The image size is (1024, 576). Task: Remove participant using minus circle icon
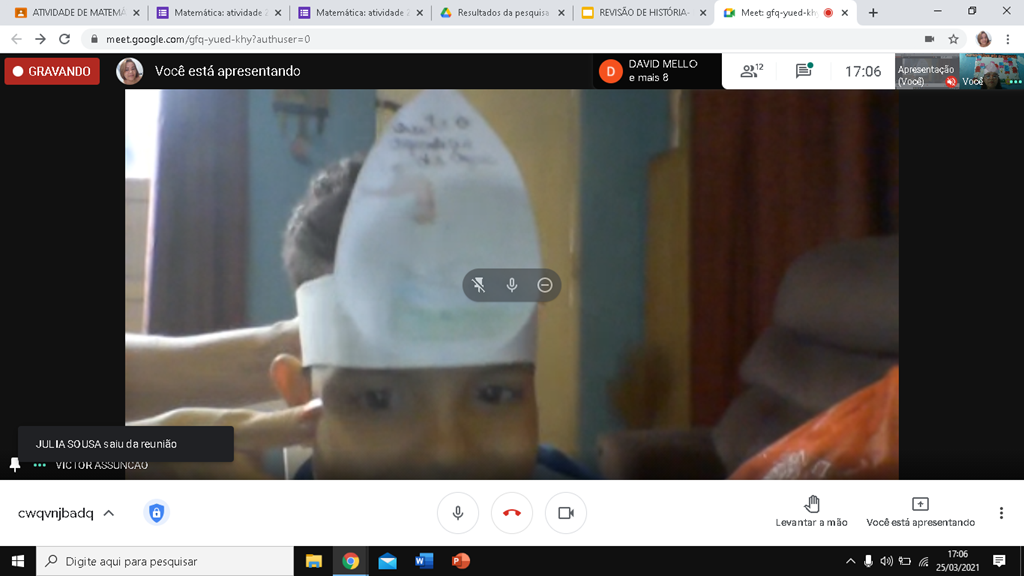[x=545, y=285]
